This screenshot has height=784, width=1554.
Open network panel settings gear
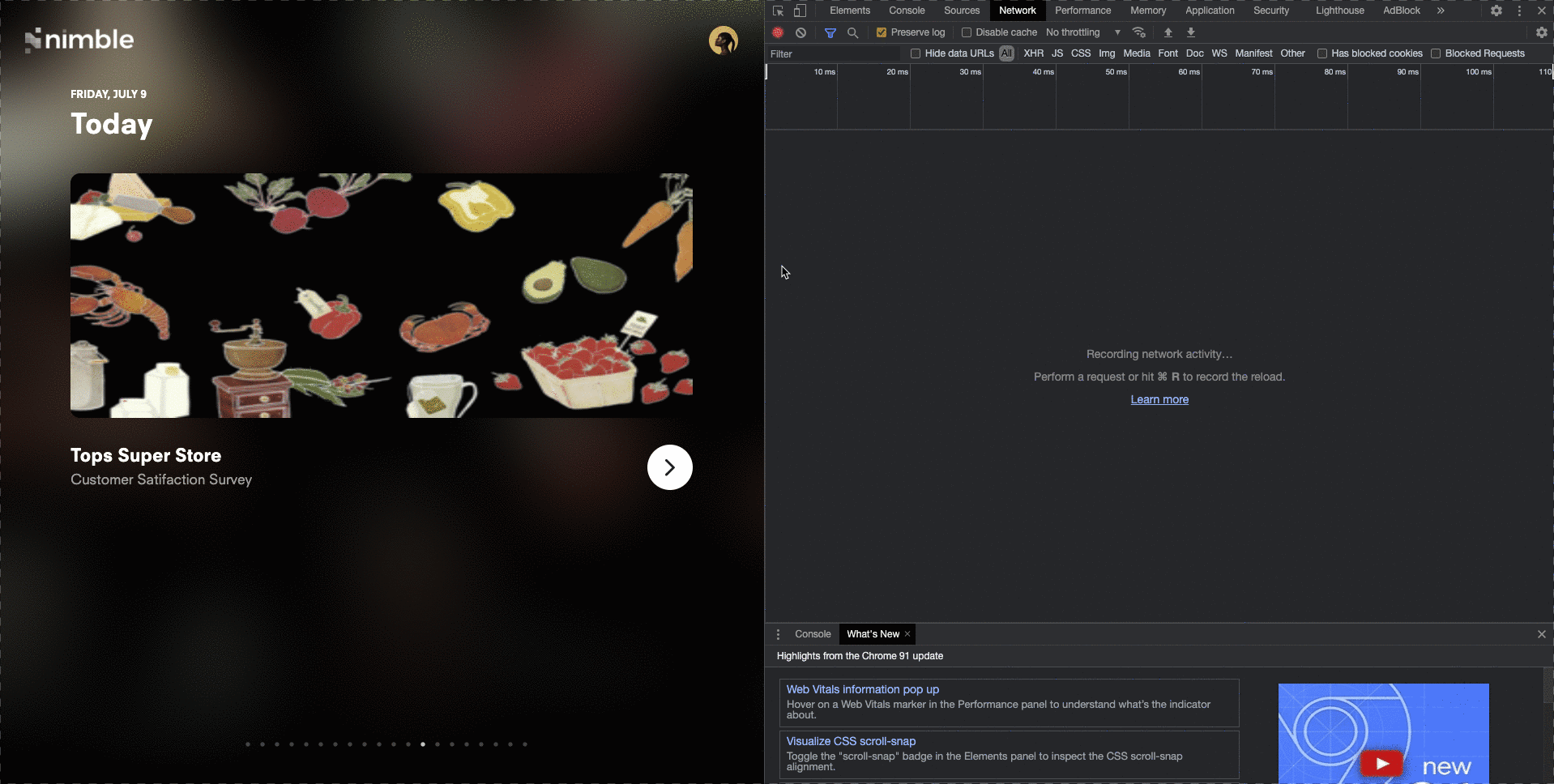[1542, 32]
